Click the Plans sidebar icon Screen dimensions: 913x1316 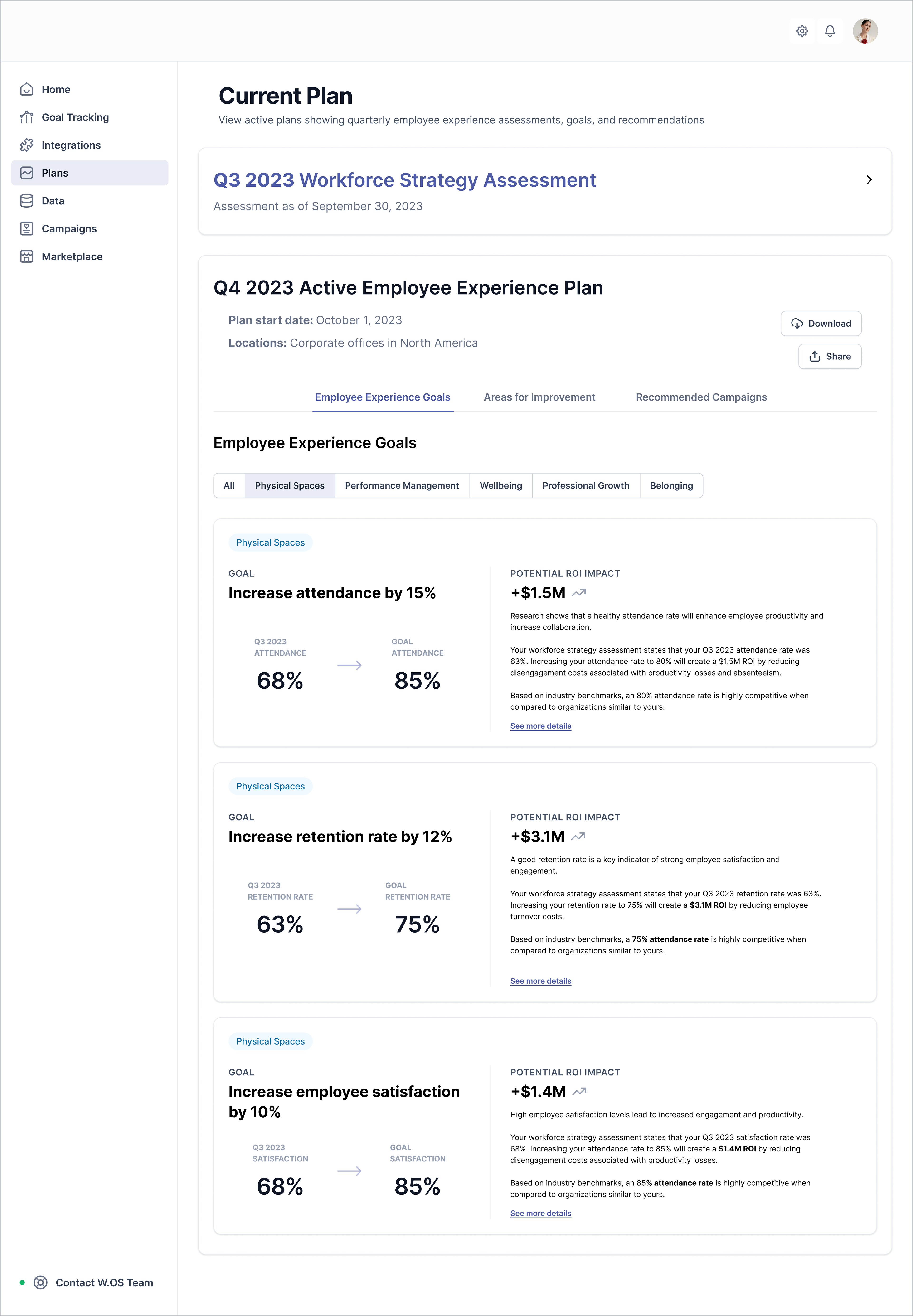[x=26, y=173]
